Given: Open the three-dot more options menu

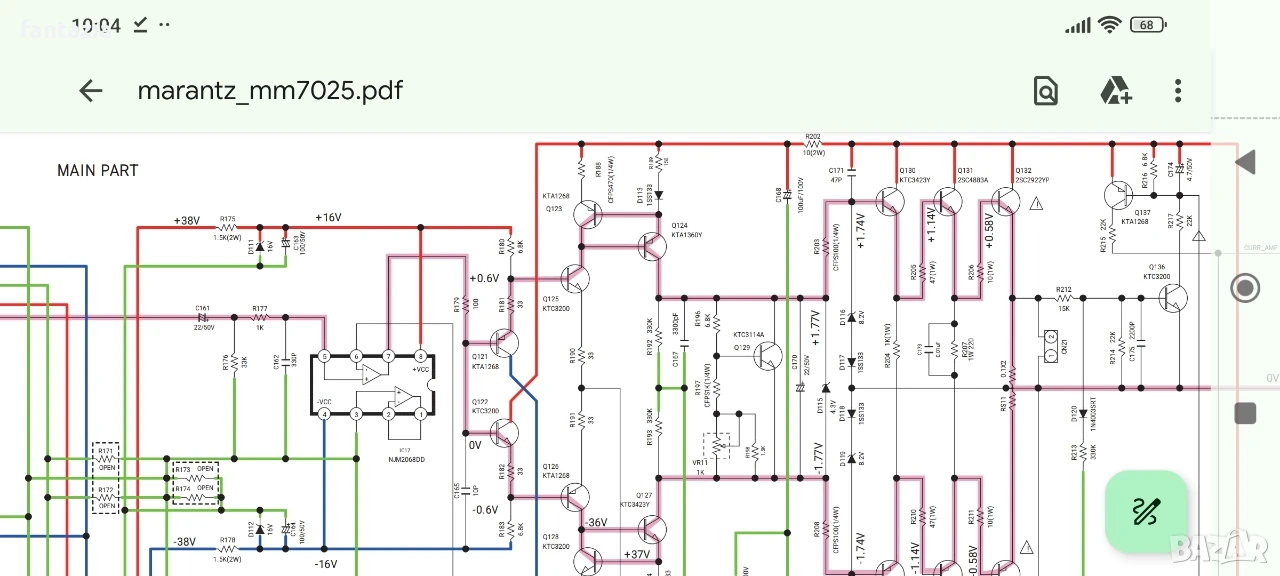Looking at the screenshot, I should 1178,91.
